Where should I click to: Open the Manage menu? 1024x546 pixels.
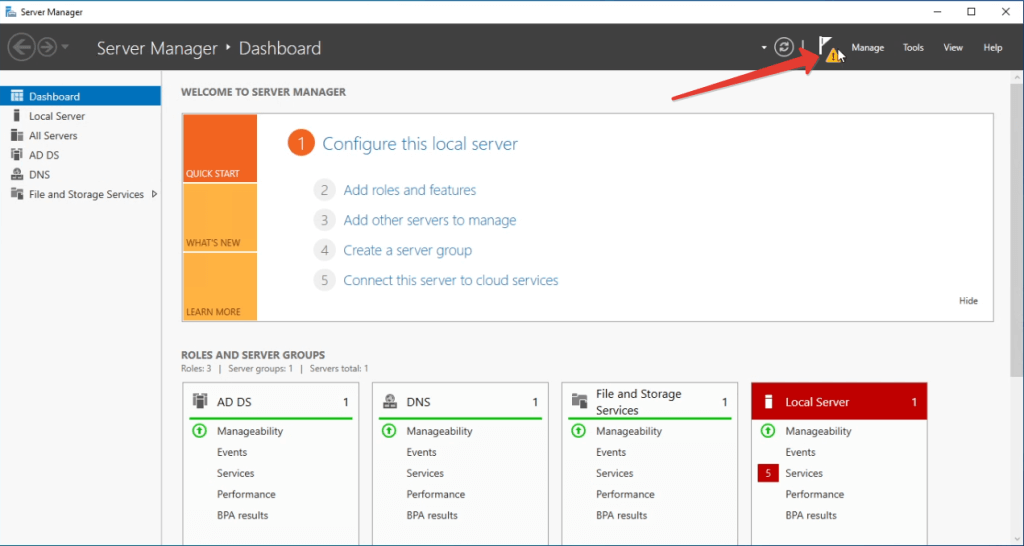pyautogui.click(x=867, y=48)
